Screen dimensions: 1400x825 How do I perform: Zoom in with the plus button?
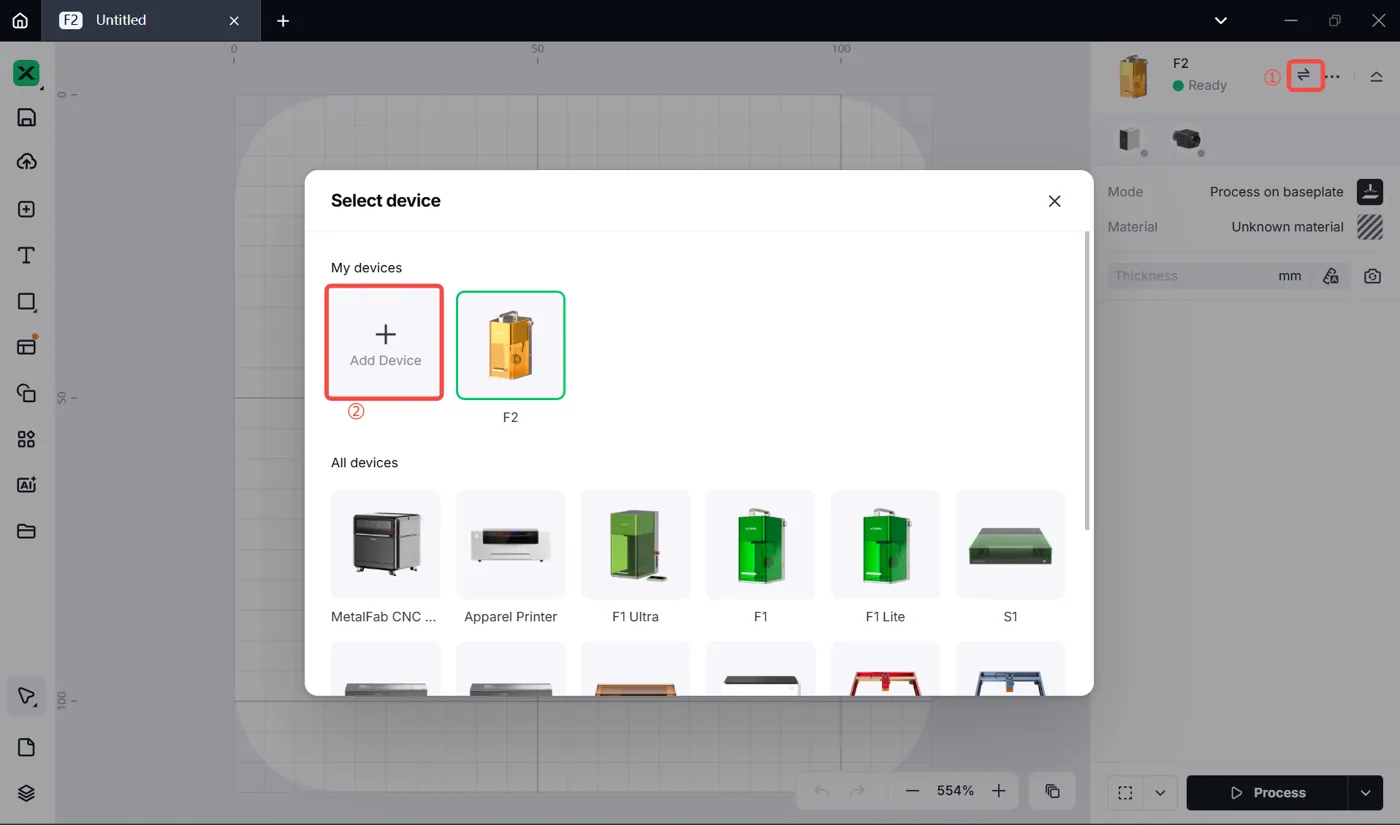999,791
